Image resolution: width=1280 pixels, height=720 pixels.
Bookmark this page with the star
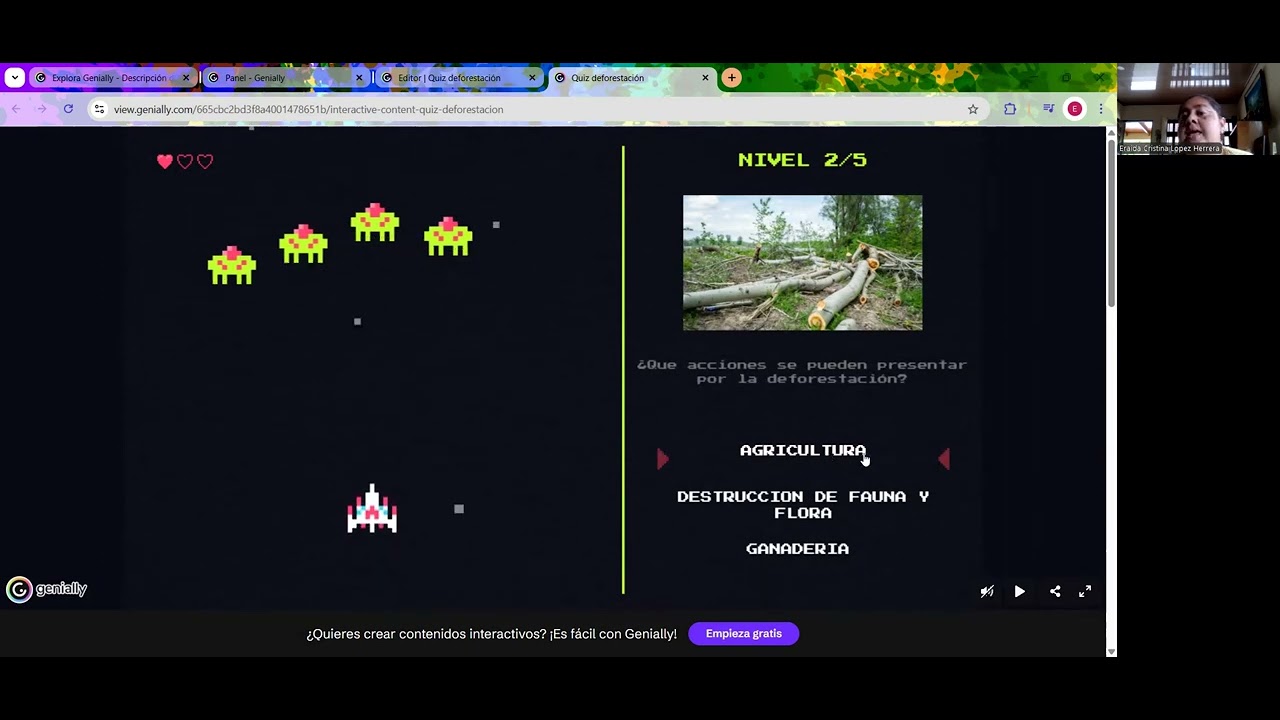point(972,109)
